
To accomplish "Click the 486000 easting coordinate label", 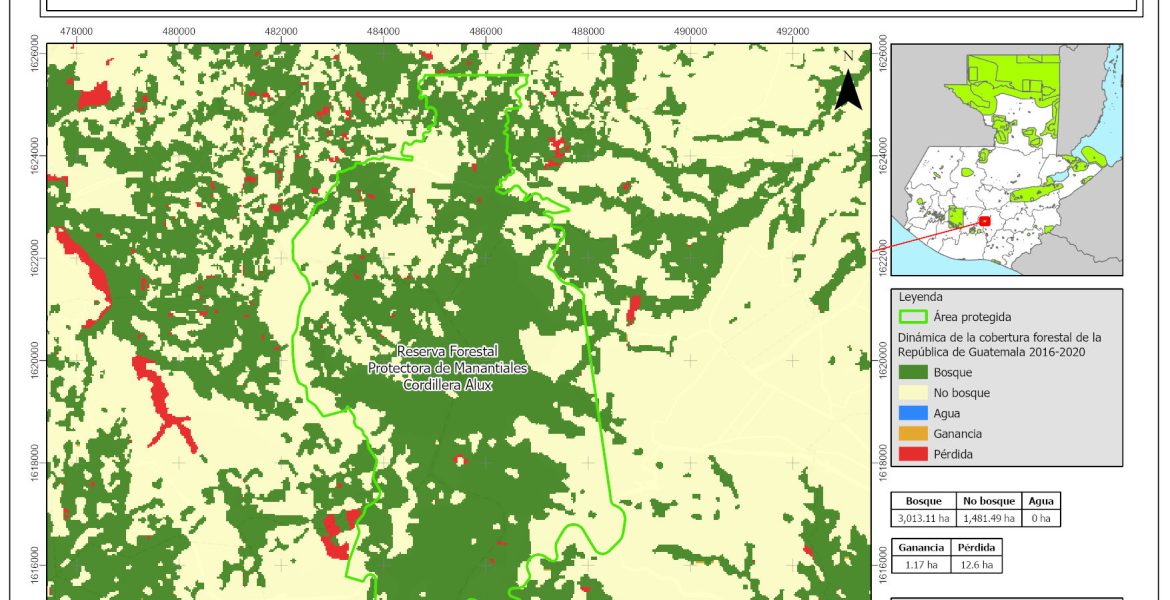I will tap(486, 31).
